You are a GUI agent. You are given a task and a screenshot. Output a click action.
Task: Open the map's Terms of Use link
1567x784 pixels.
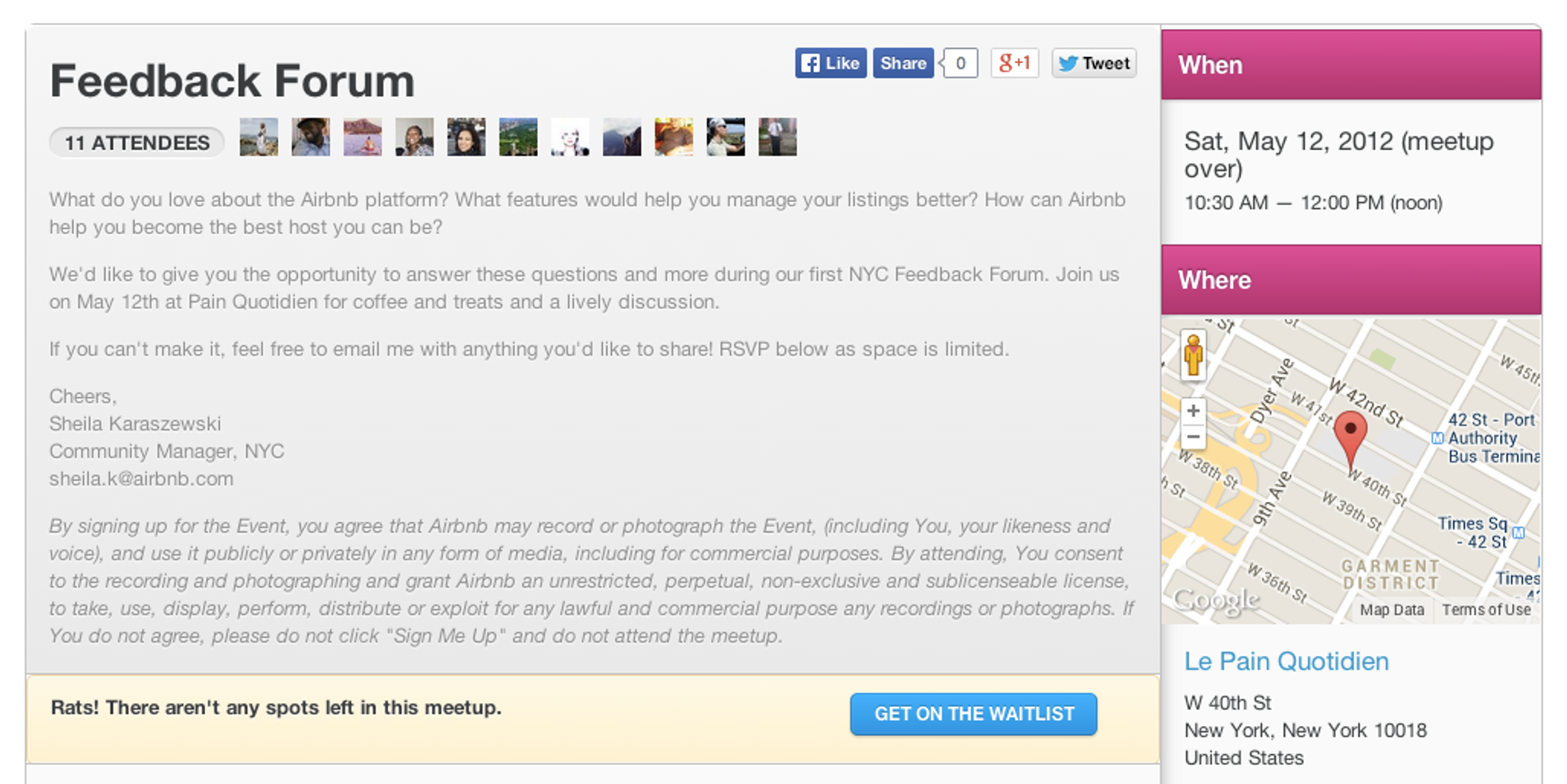pos(1485,610)
